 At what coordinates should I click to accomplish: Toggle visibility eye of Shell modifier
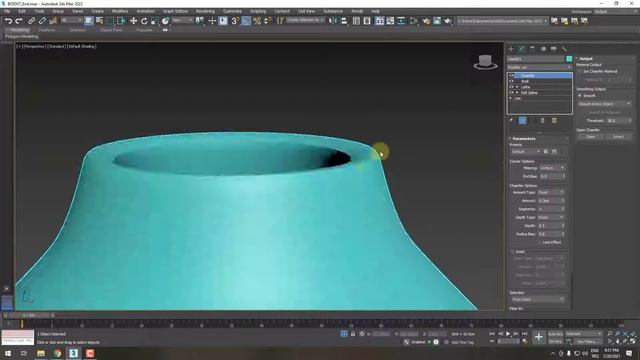[511, 81]
